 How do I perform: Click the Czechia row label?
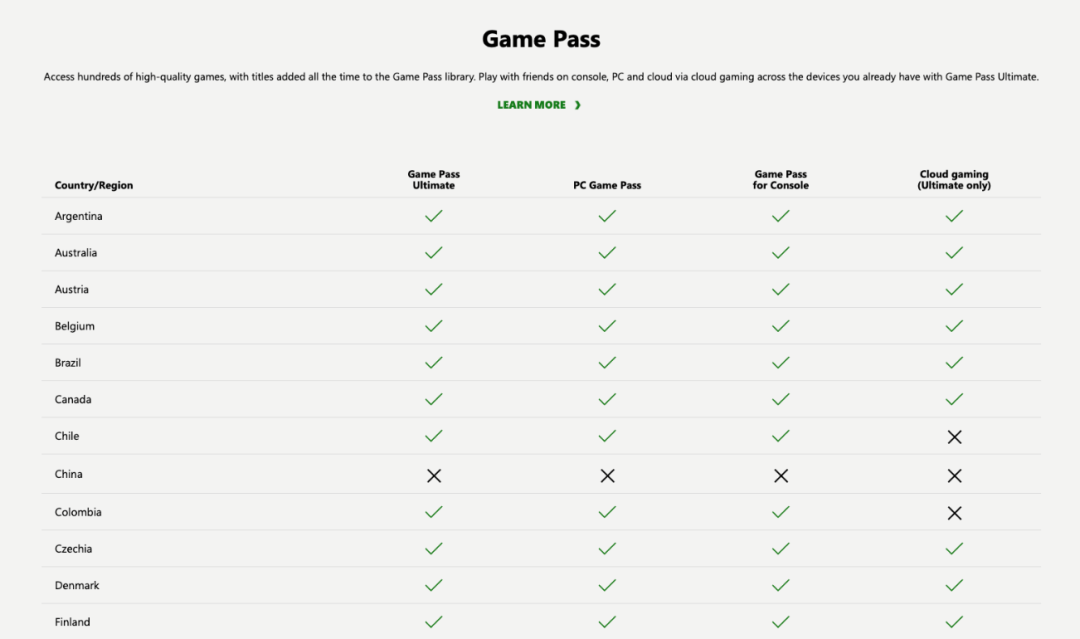click(x=75, y=549)
